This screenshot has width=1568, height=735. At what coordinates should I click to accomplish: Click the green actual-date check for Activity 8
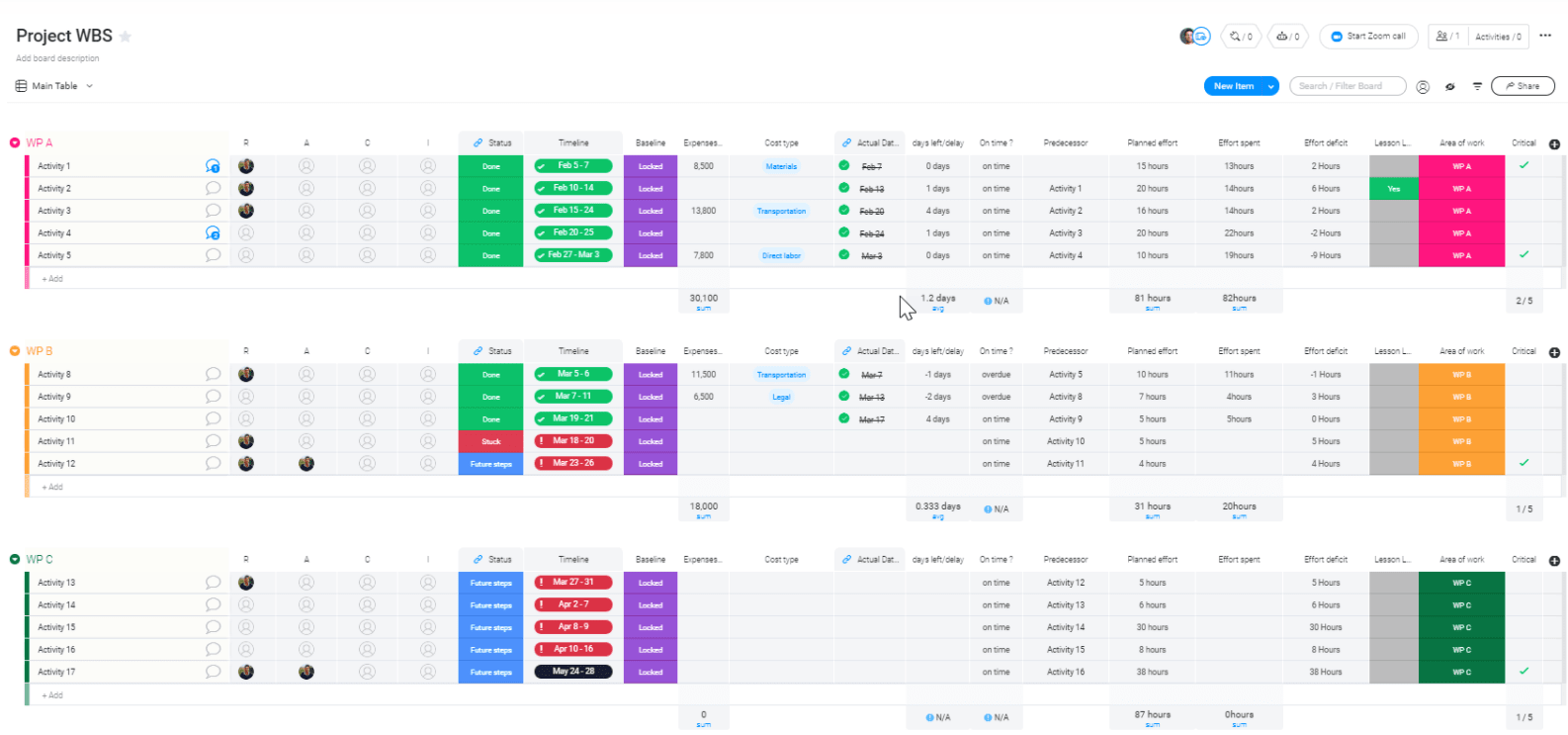click(x=844, y=373)
